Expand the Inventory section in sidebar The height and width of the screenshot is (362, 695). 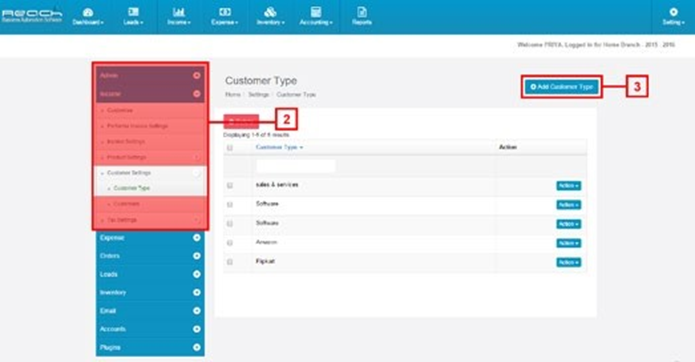click(x=150, y=292)
